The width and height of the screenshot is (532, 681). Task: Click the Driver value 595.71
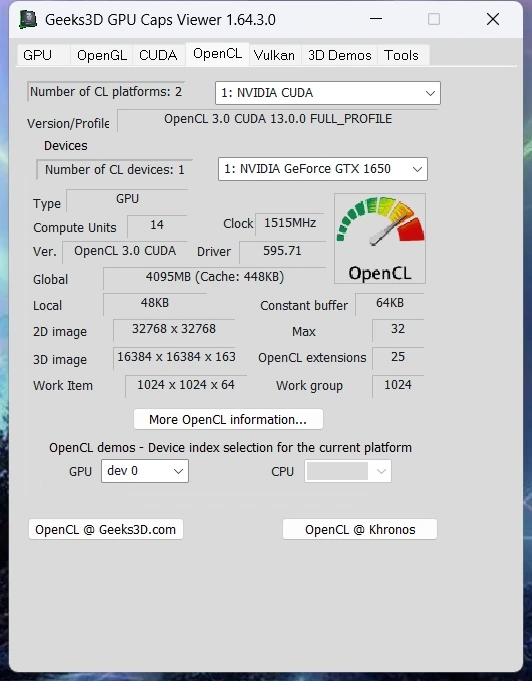[x=282, y=252]
